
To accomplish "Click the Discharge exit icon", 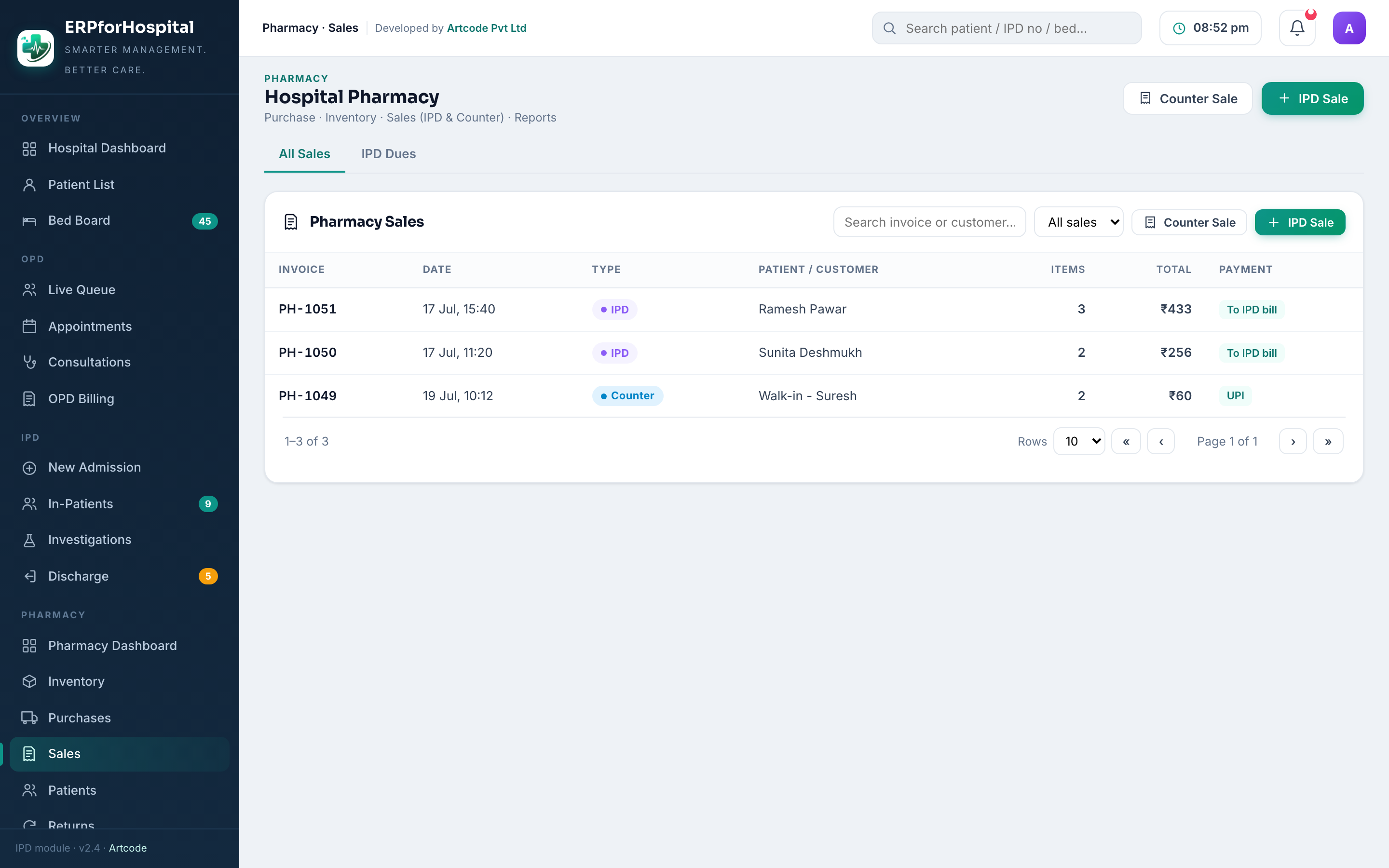I will click(x=29, y=576).
